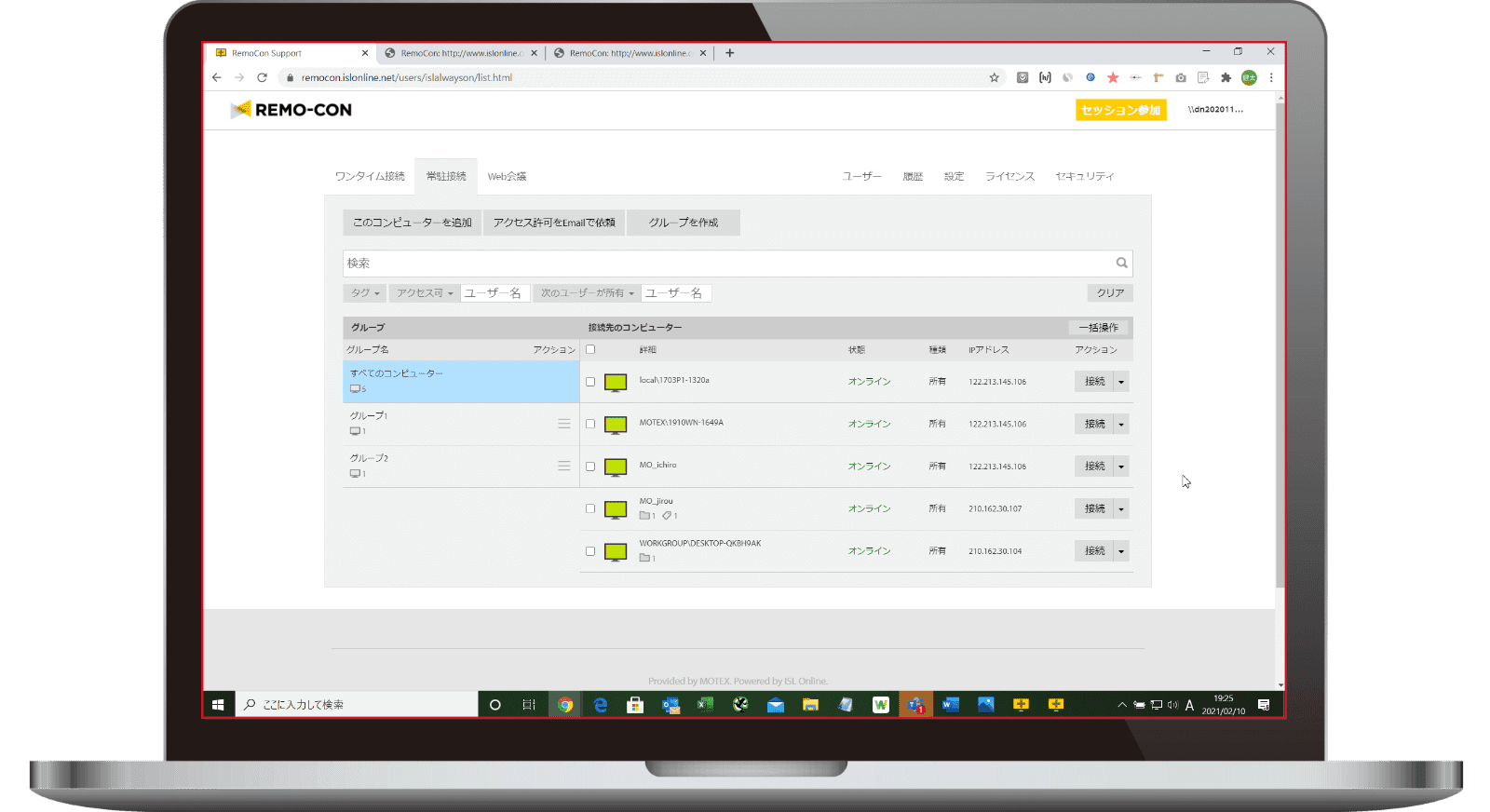
Task: Open the Chrome three-dot menu
Action: click(x=1270, y=77)
